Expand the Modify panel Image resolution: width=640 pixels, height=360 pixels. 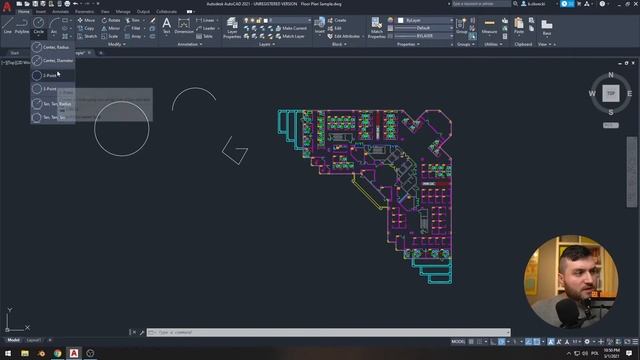pos(116,44)
